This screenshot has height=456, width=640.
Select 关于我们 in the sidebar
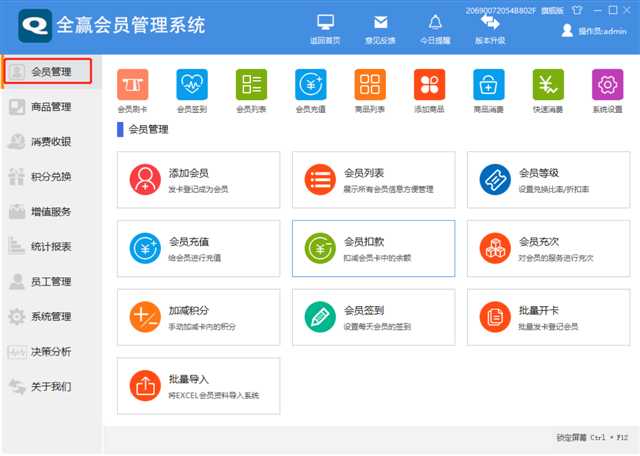point(51,387)
